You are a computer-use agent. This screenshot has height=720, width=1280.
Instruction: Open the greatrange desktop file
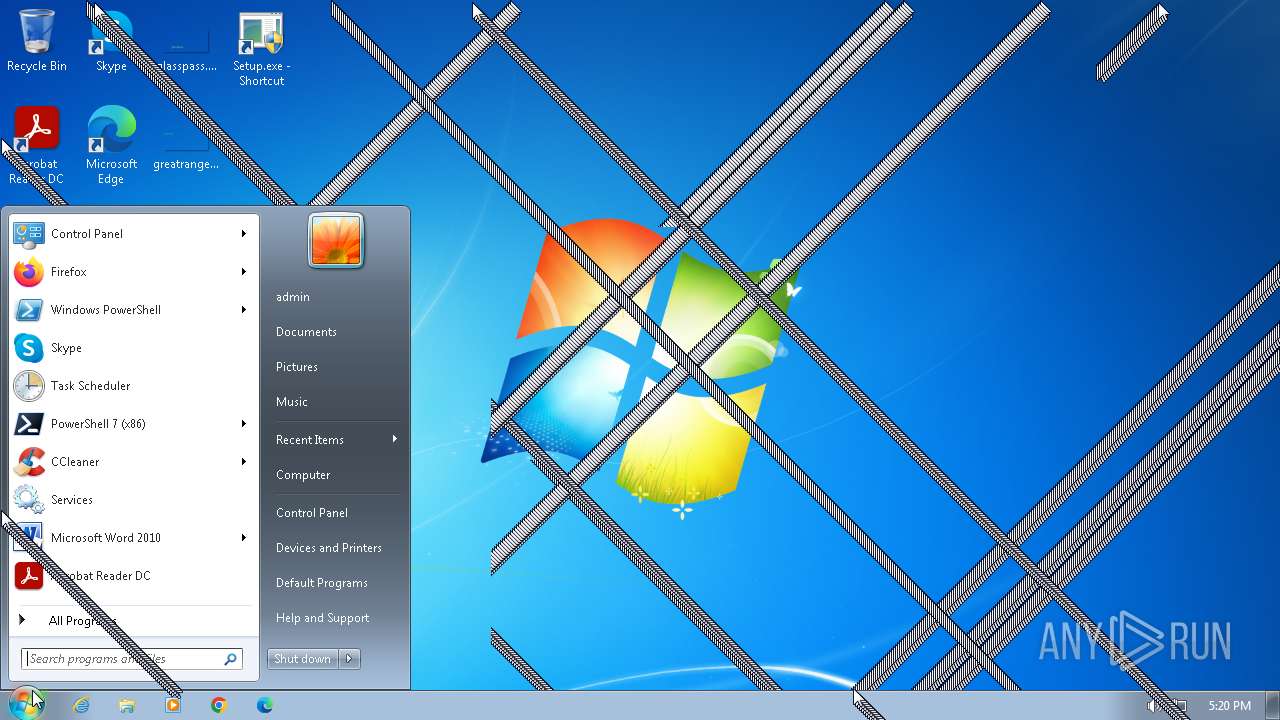pos(186,146)
